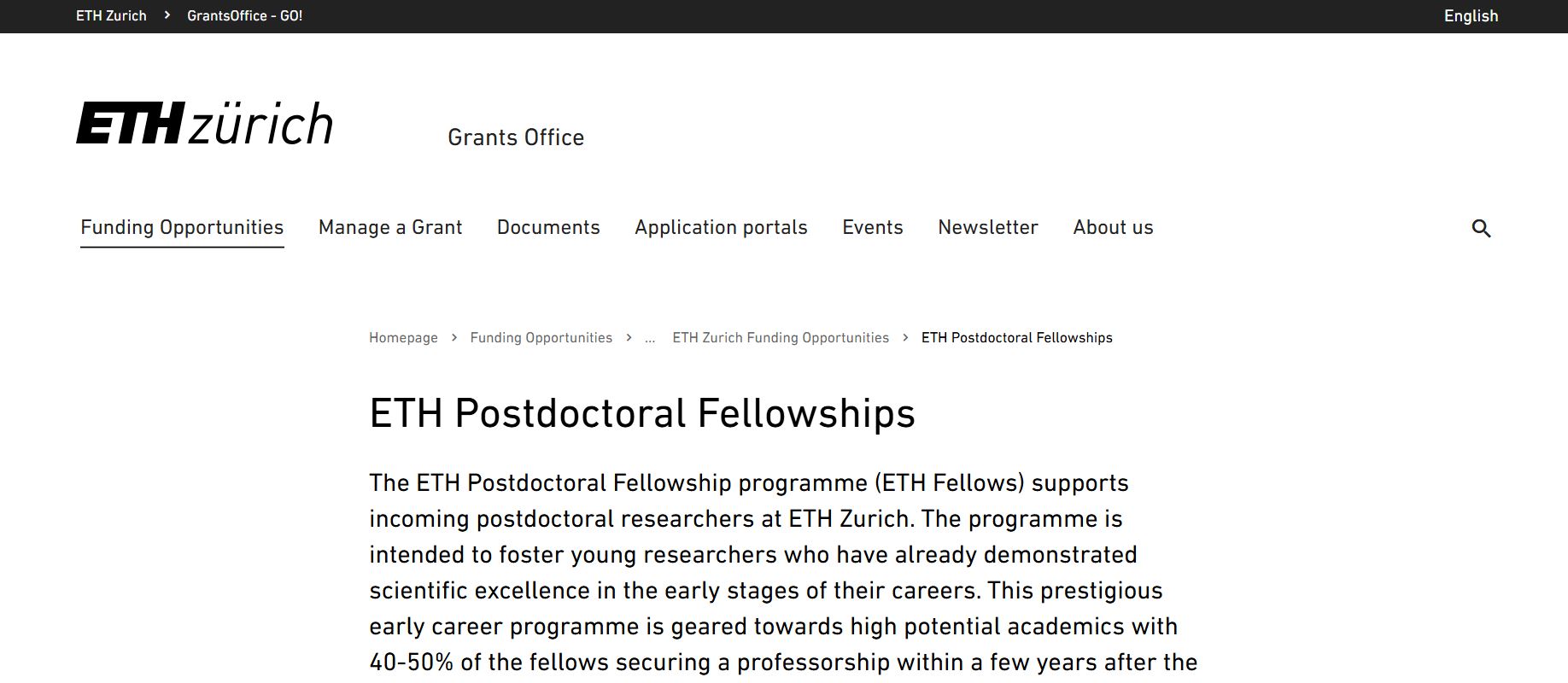The width and height of the screenshot is (1568, 683).
Task: Click the Grants Office site title
Action: 516,137
